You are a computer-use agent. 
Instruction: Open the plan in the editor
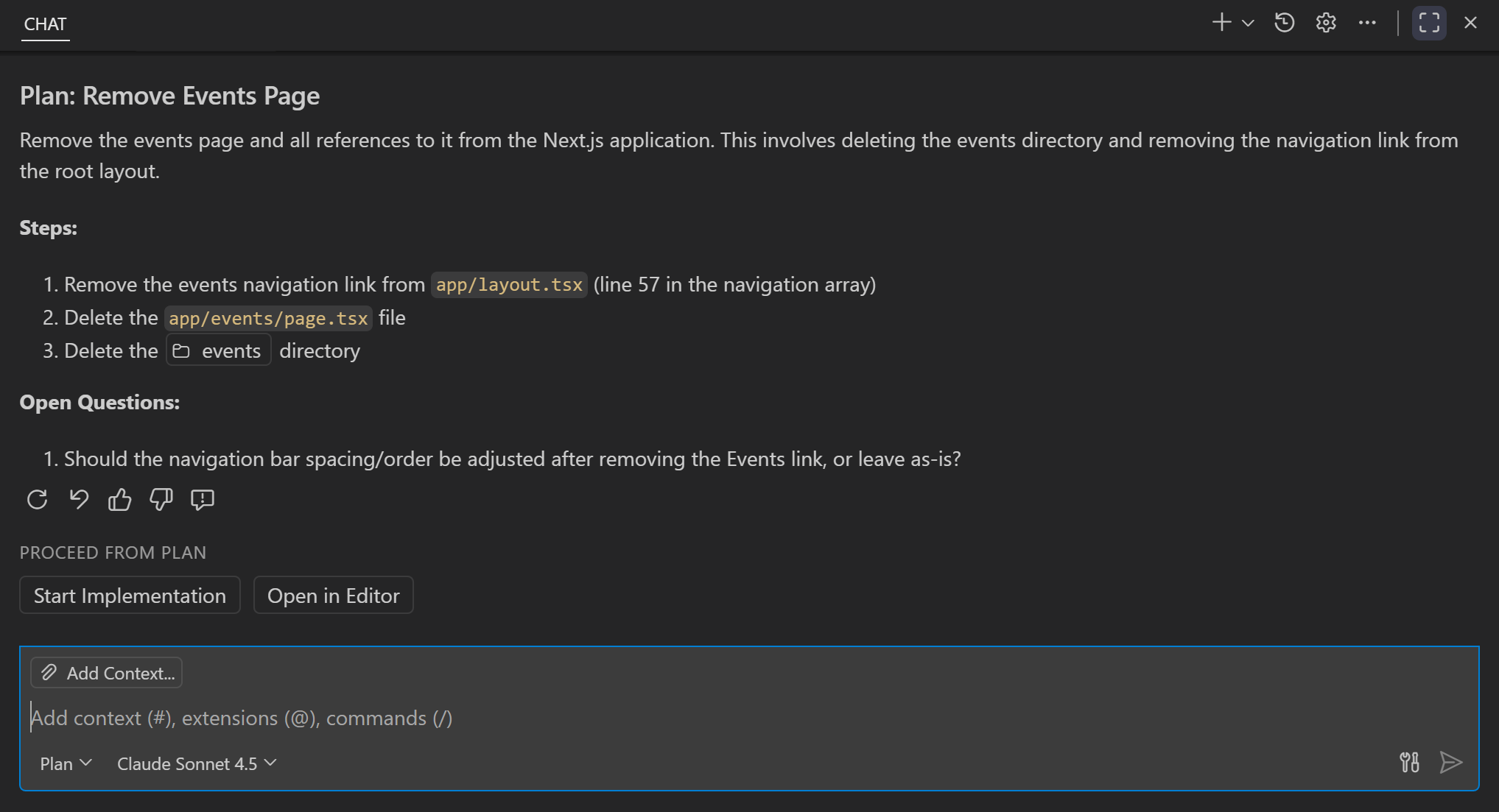[333, 595]
